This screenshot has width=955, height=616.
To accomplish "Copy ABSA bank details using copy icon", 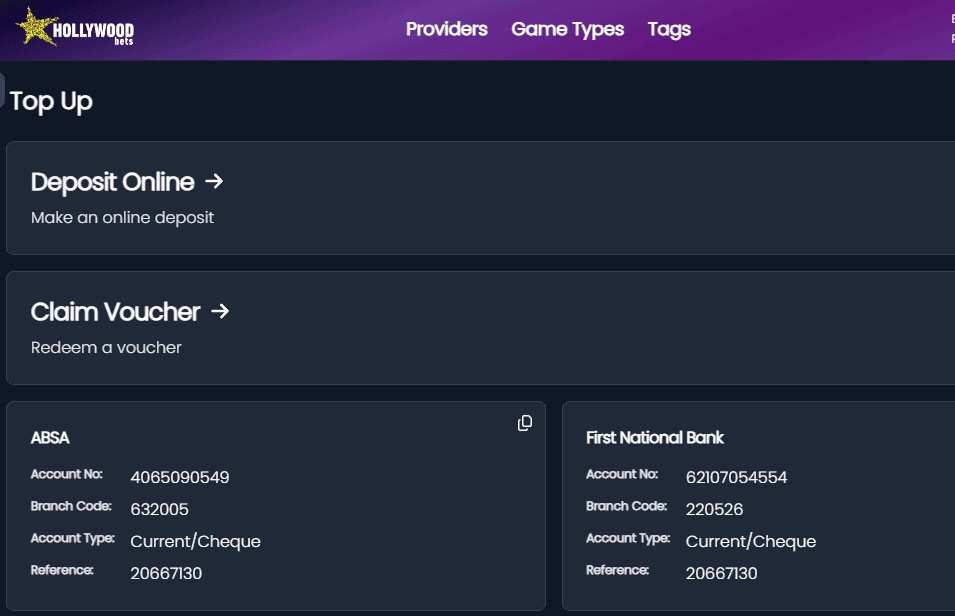I will click(x=525, y=423).
